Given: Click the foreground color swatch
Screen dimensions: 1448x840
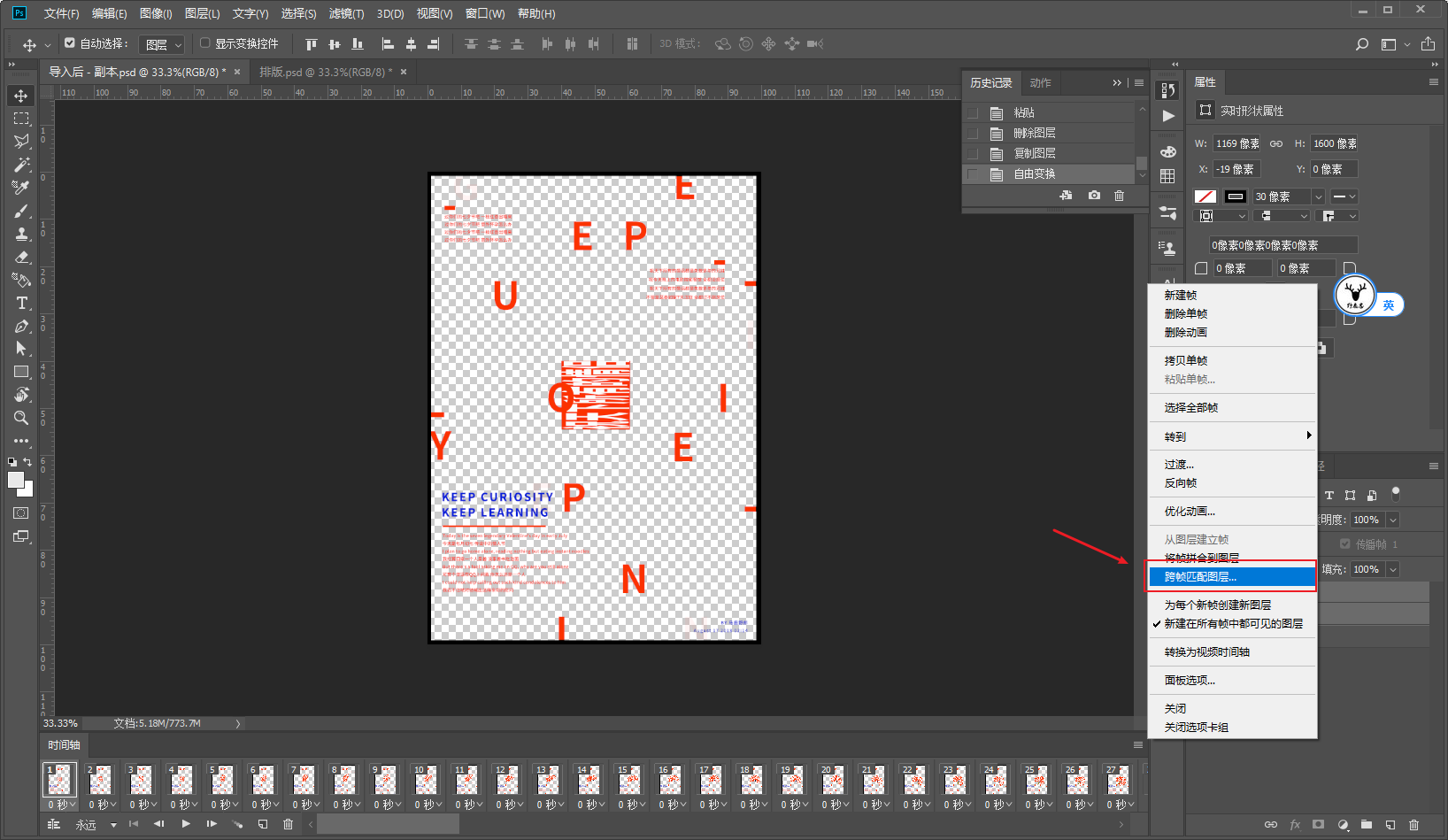Looking at the screenshot, I should (x=16, y=480).
